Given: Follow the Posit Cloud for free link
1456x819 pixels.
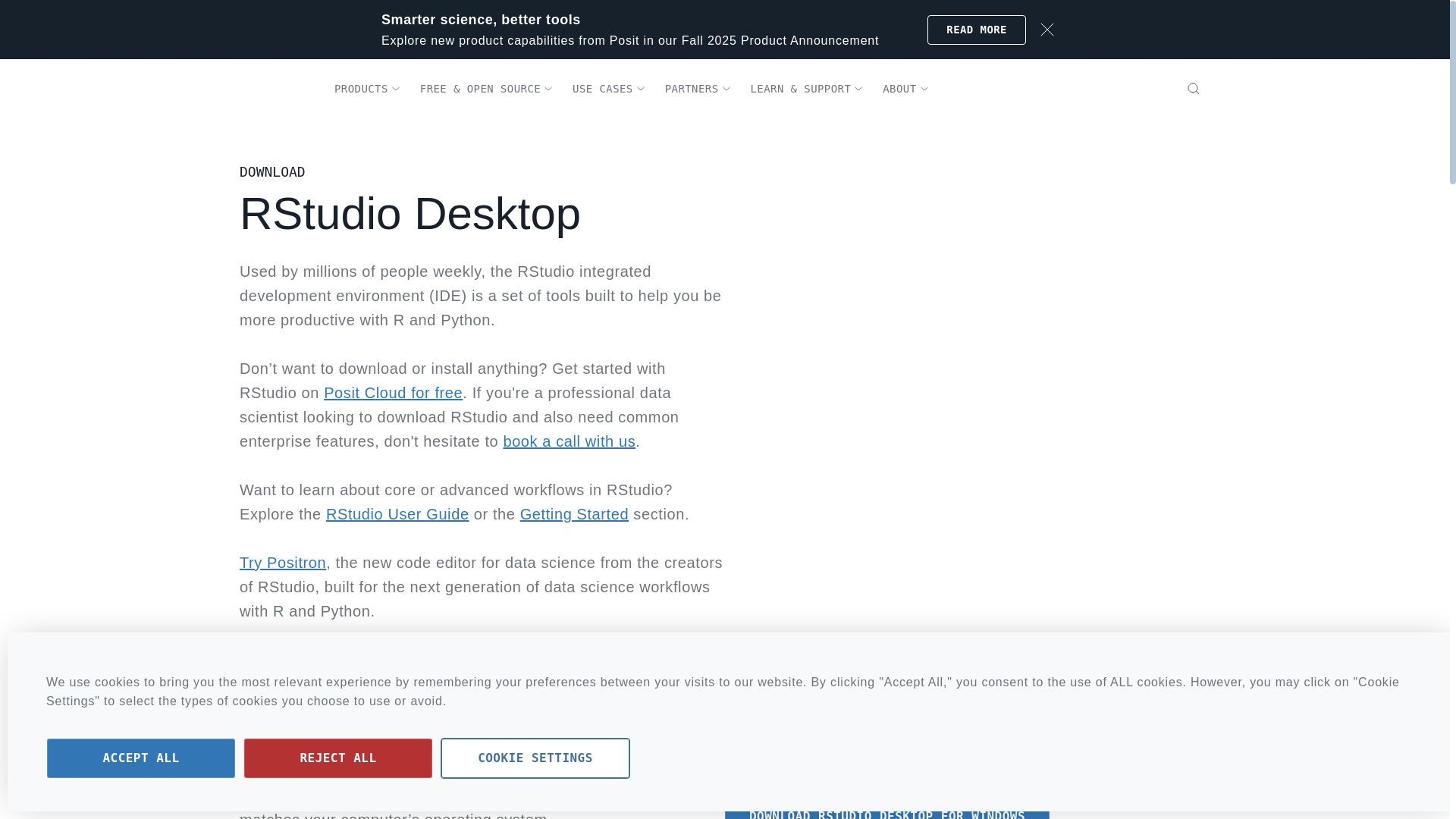Looking at the screenshot, I should coord(393,393).
